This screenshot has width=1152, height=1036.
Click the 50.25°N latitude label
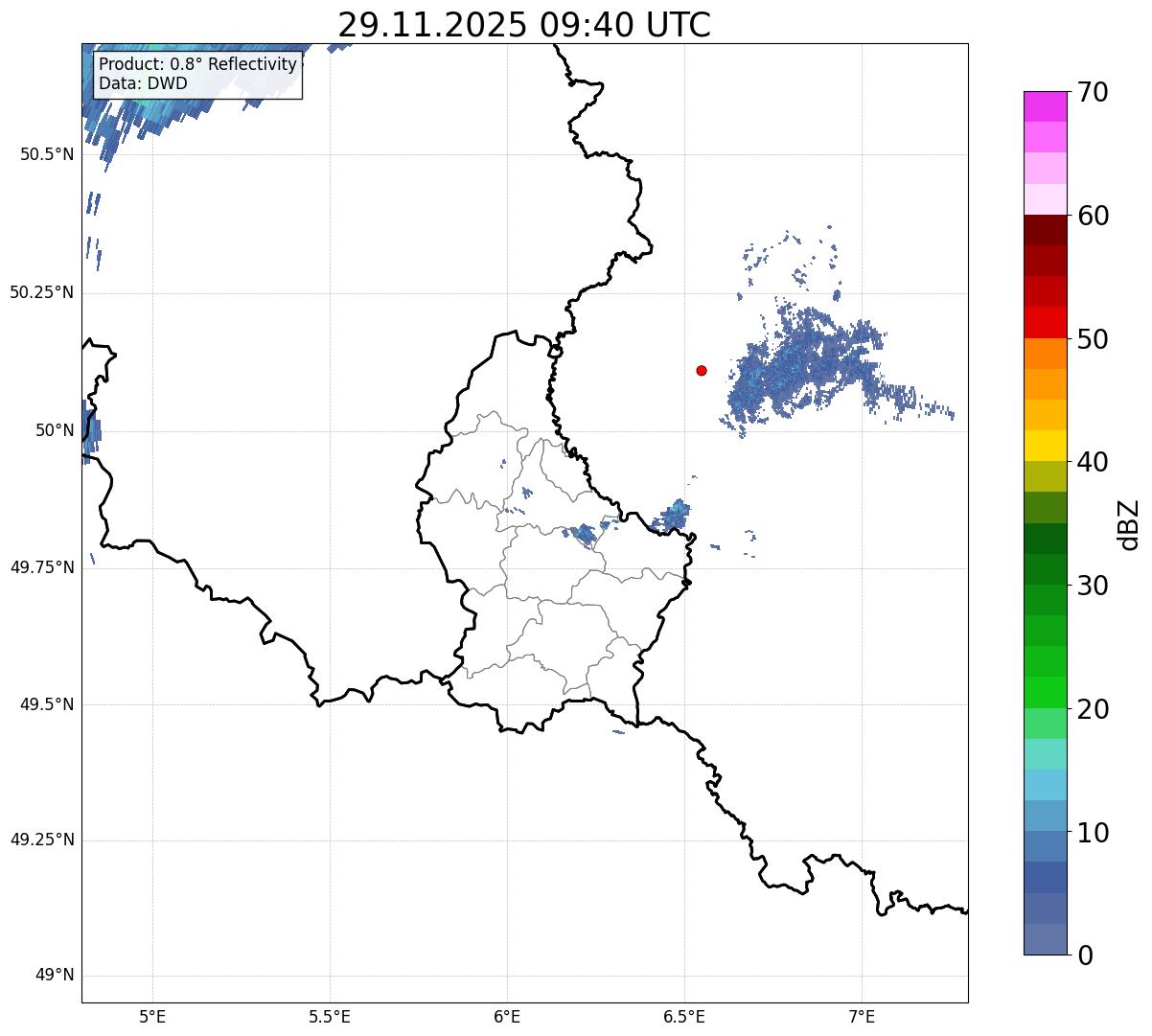[x=42, y=292]
